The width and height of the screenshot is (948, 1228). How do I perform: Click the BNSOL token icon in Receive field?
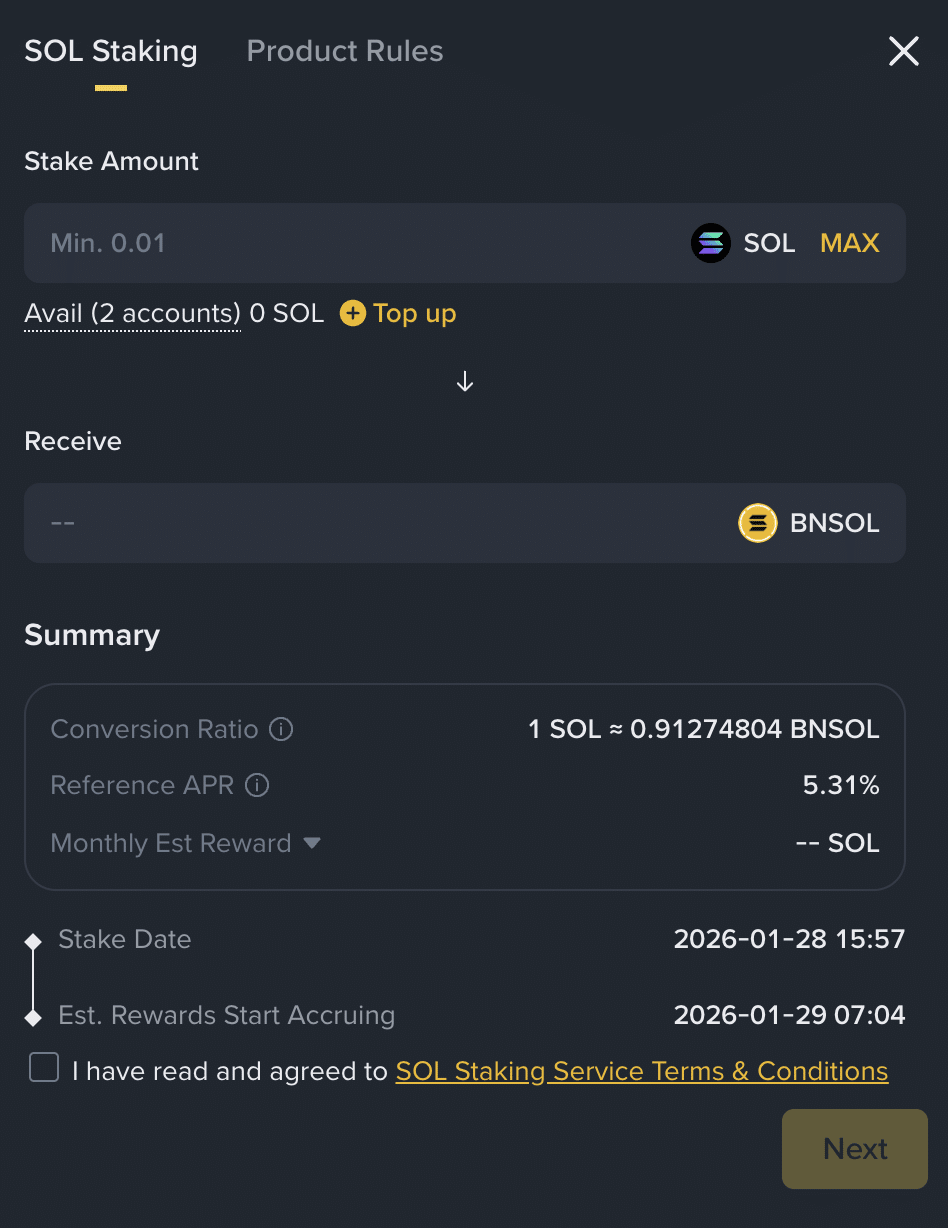coord(758,522)
